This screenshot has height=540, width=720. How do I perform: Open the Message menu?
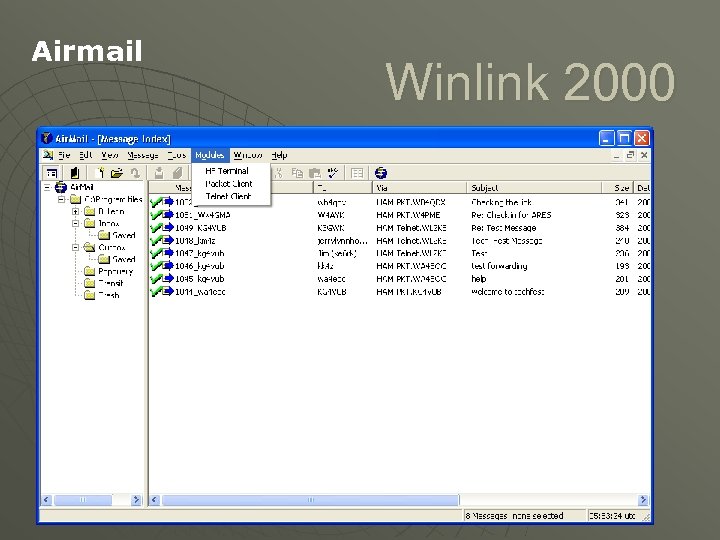143,155
